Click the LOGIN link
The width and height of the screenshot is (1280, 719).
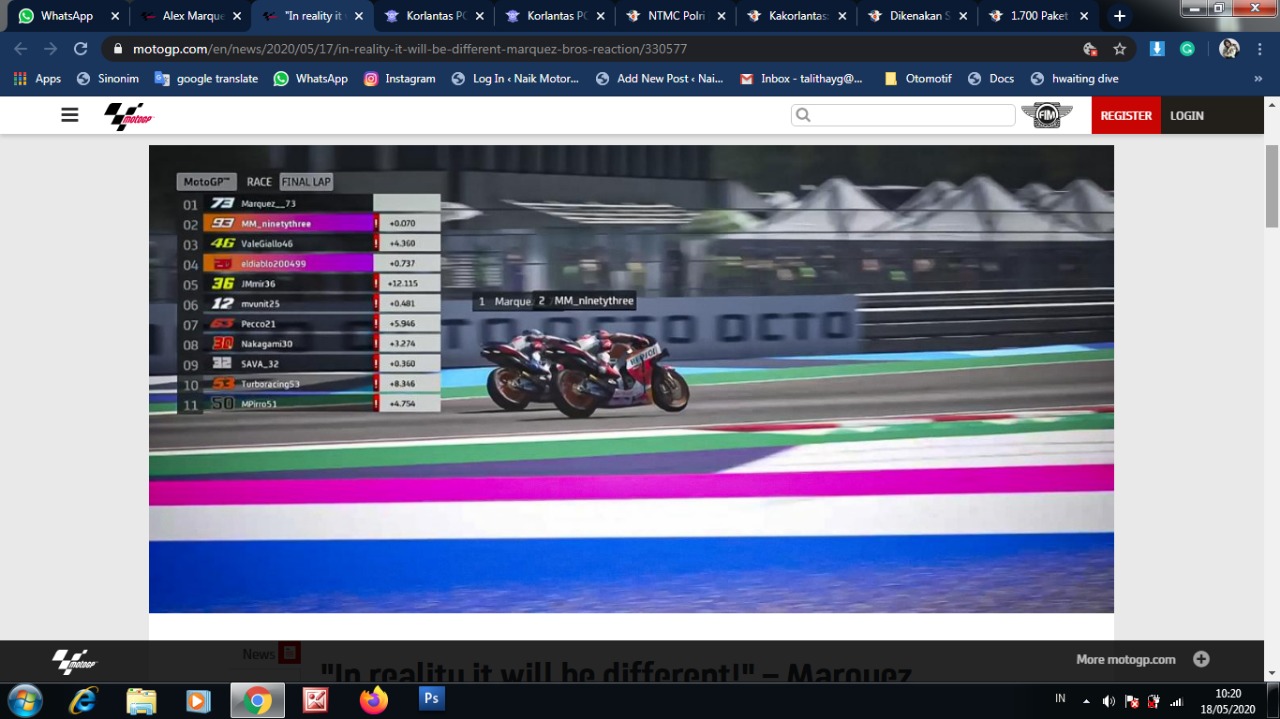tap(1187, 115)
